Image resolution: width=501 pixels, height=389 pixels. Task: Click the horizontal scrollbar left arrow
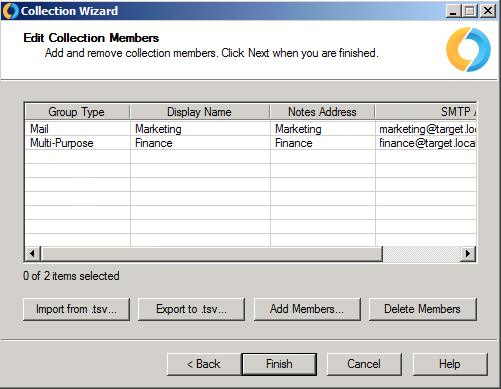point(32,254)
